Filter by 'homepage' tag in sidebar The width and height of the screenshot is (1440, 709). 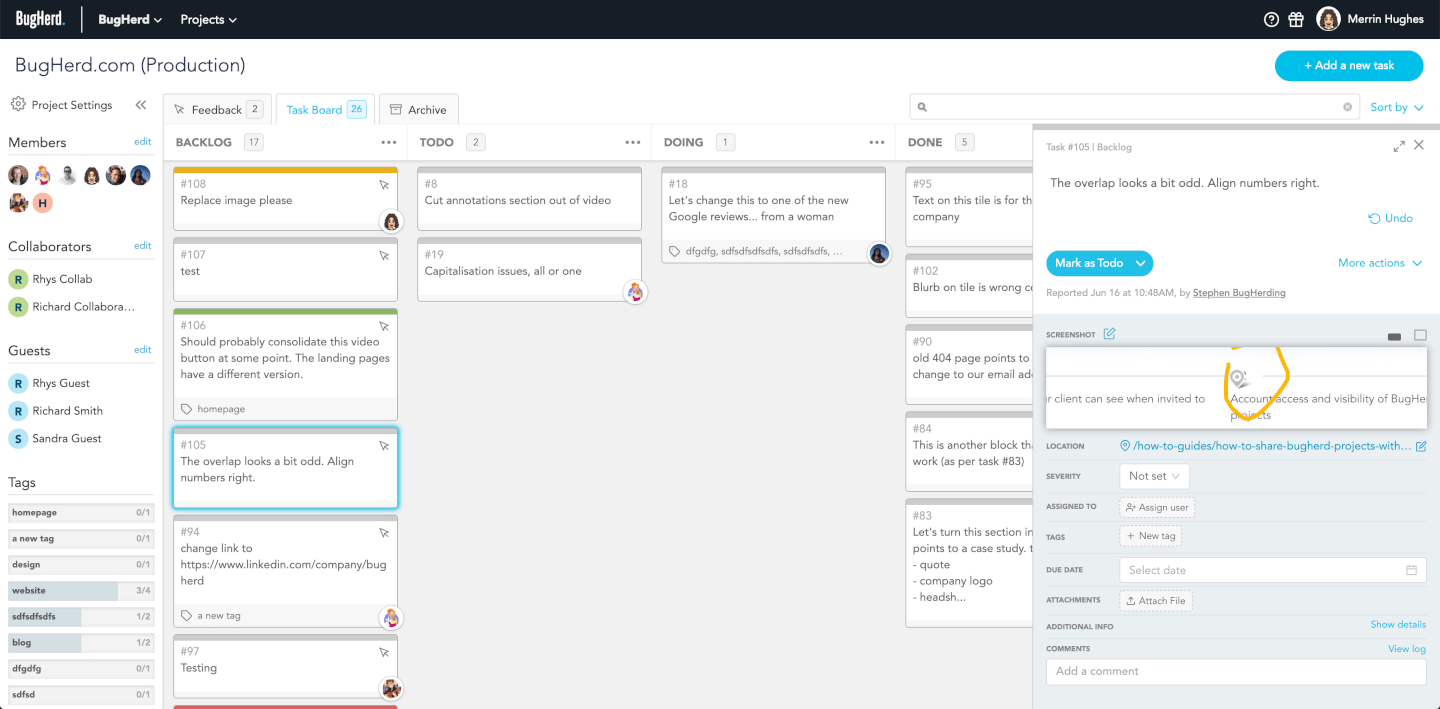click(x=81, y=512)
